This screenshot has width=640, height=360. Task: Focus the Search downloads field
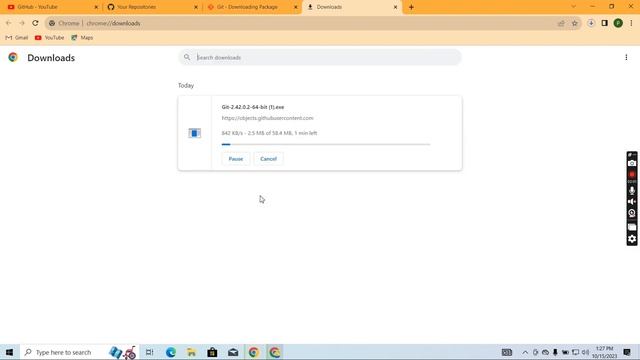click(x=320, y=58)
